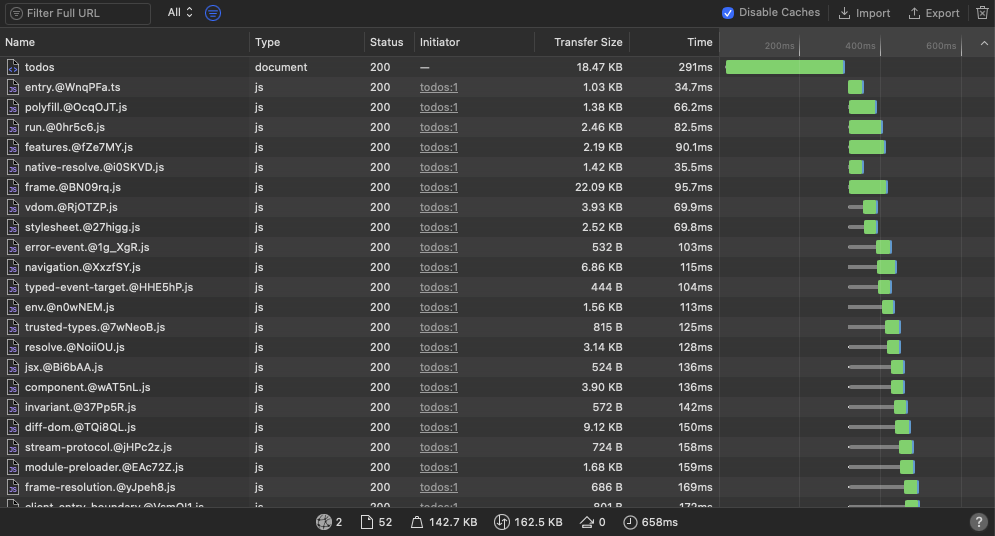Click the todos waterfall timing bar
The height and width of the screenshot is (536, 995).
(785, 67)
